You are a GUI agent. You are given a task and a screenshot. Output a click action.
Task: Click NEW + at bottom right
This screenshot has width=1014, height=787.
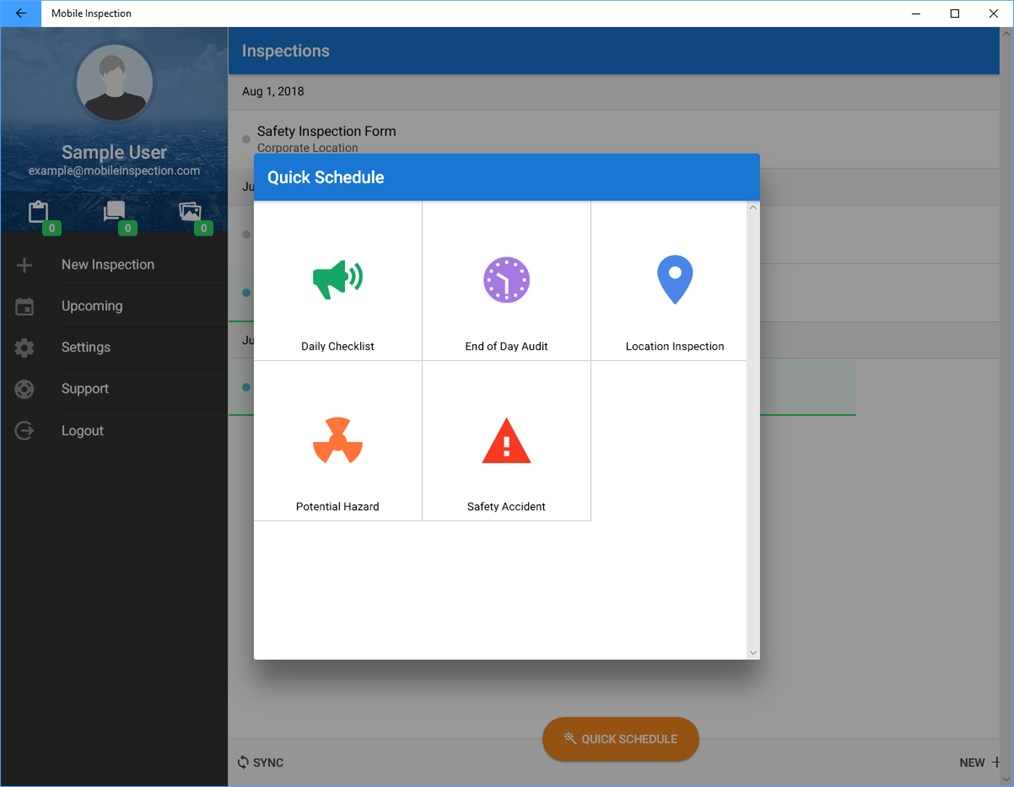(x=978, y=762)
